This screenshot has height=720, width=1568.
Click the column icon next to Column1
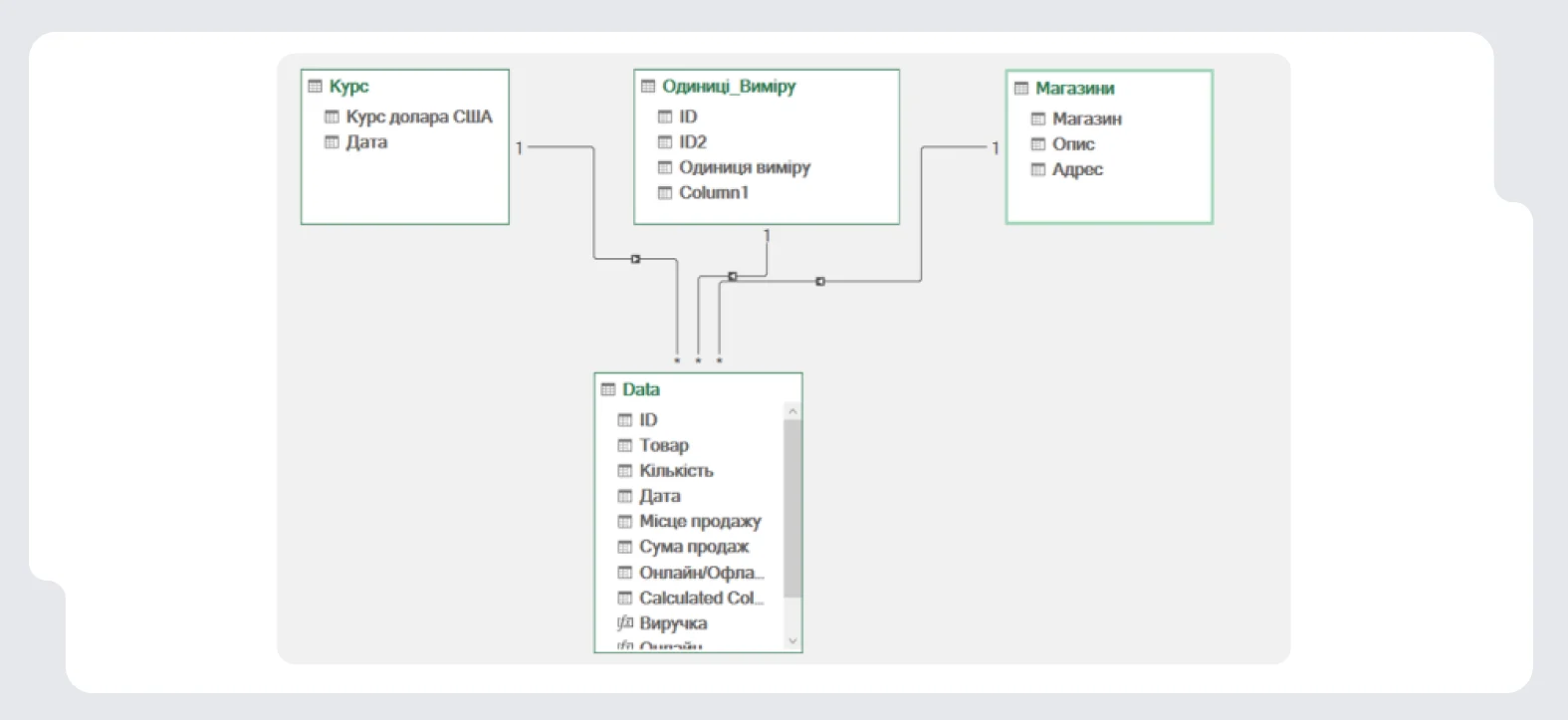click(x=665, y=193)
